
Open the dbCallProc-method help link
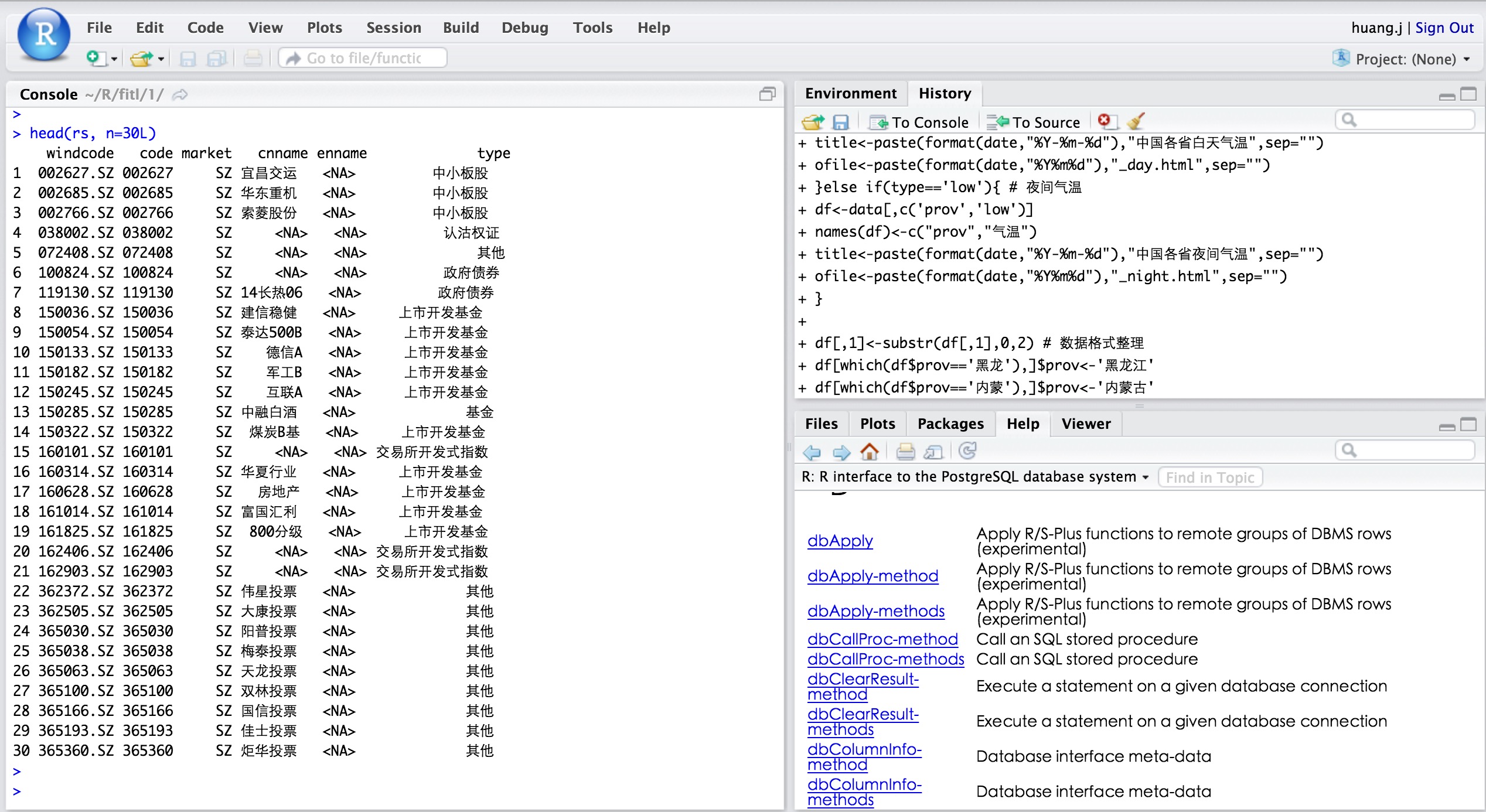(882, 639)
